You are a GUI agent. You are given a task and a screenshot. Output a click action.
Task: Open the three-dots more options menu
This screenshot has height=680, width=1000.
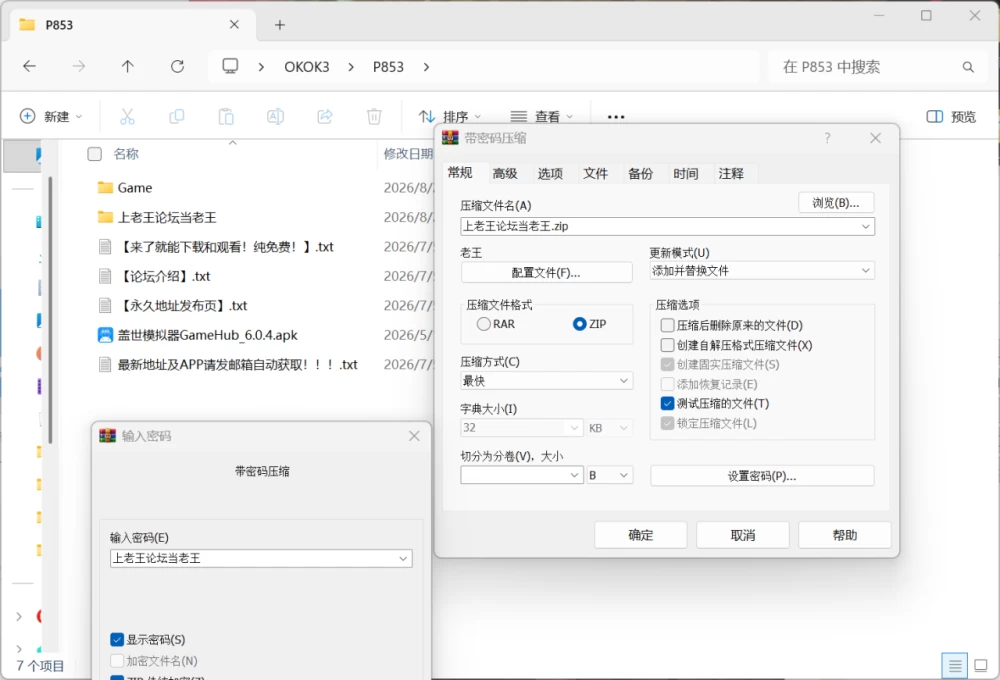[616, 117]
